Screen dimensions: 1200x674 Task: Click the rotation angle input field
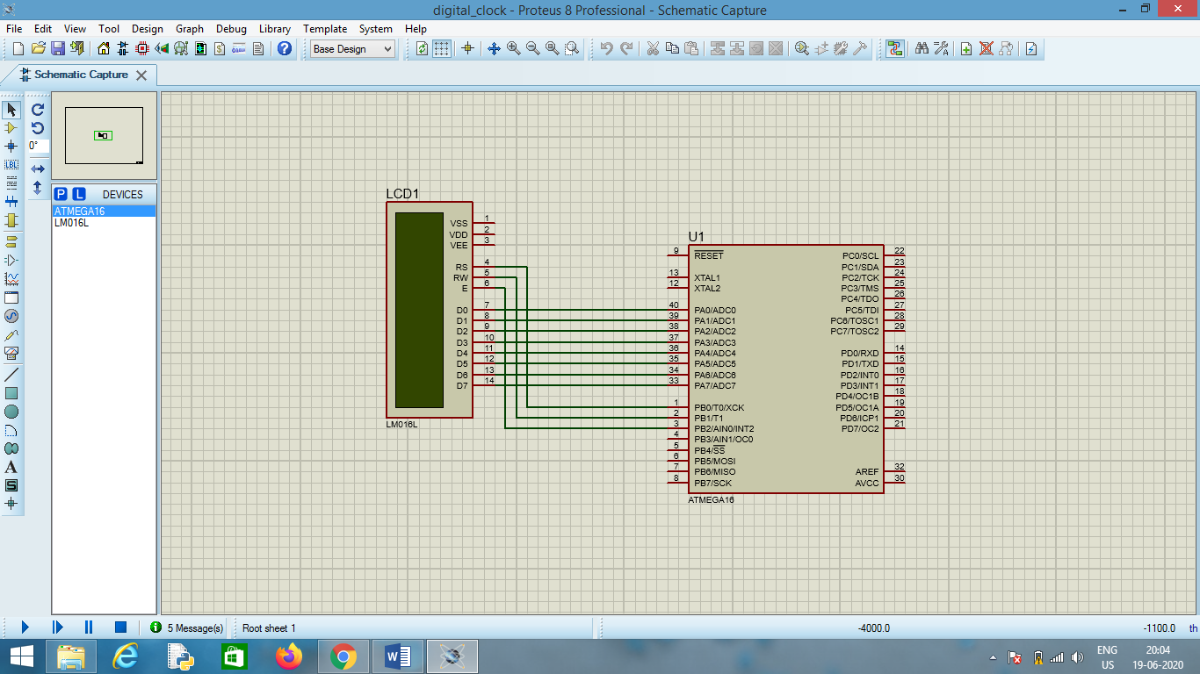[x=37, y=146]
